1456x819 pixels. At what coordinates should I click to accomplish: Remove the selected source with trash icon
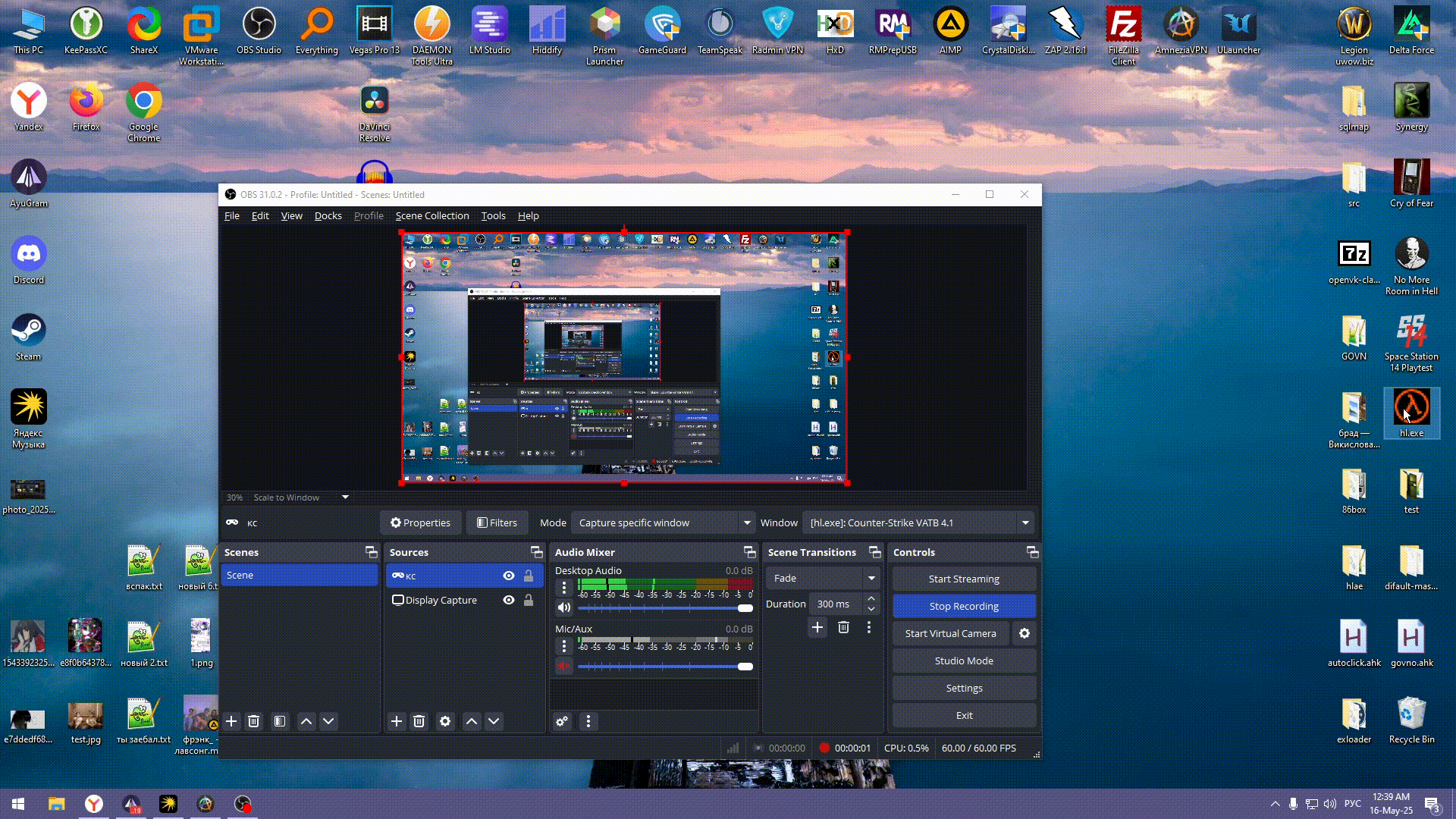pos(419,721)
